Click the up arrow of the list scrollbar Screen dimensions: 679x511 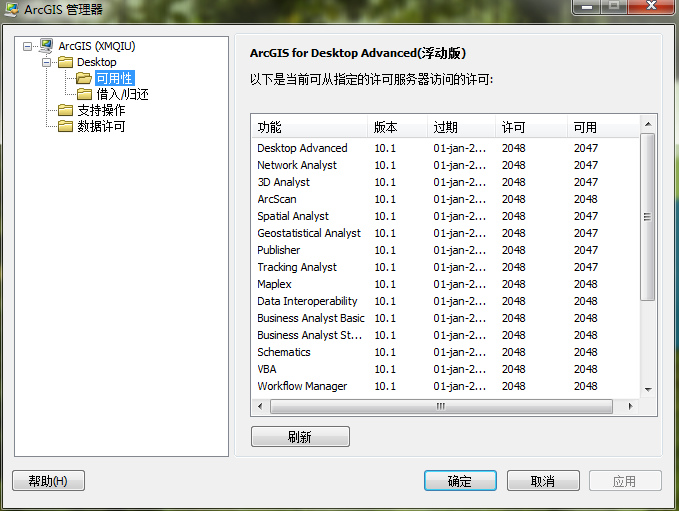[x=648, y=124]
